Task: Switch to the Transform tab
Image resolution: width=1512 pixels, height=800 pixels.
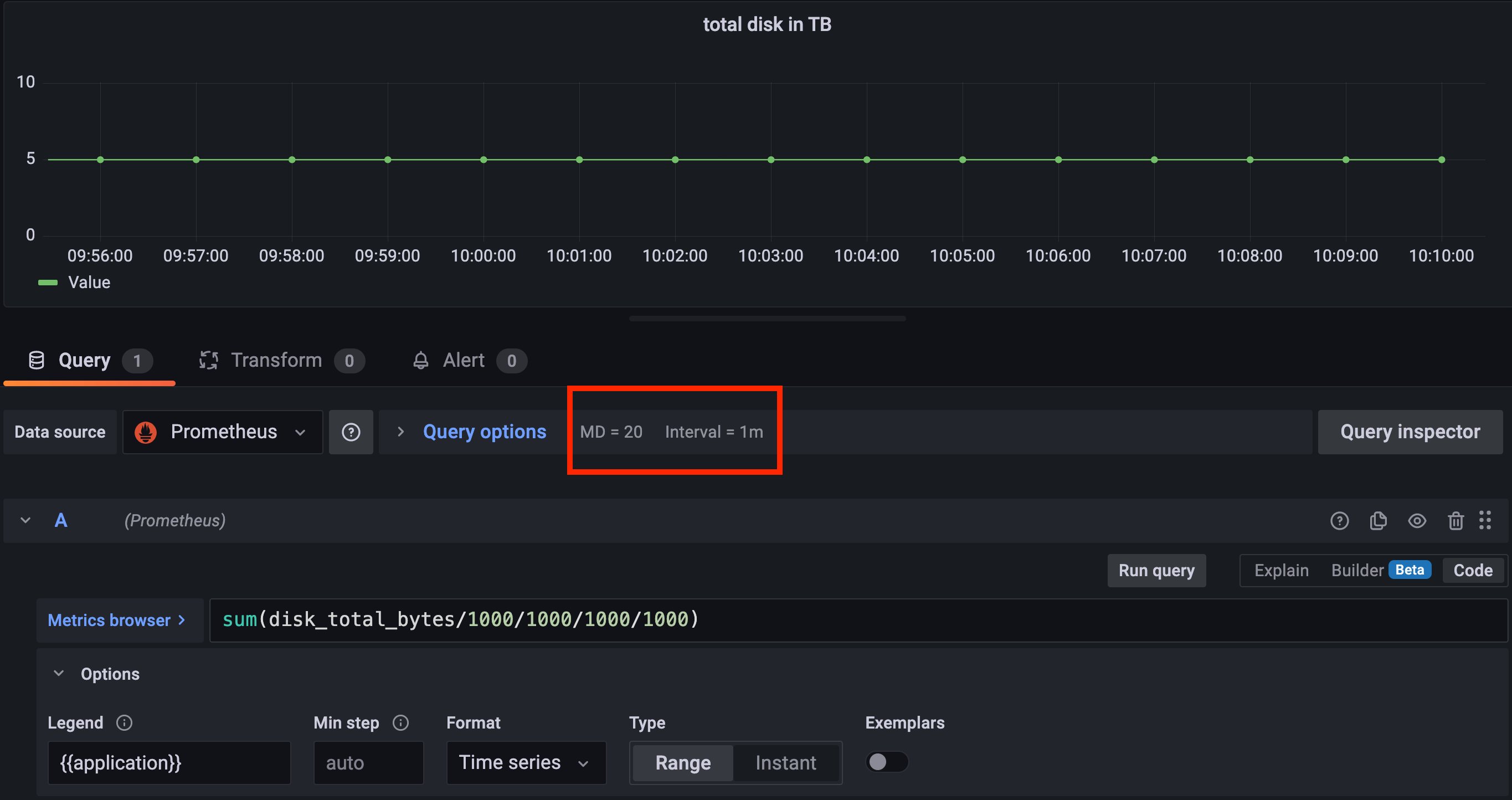Action: coord(276,360)
